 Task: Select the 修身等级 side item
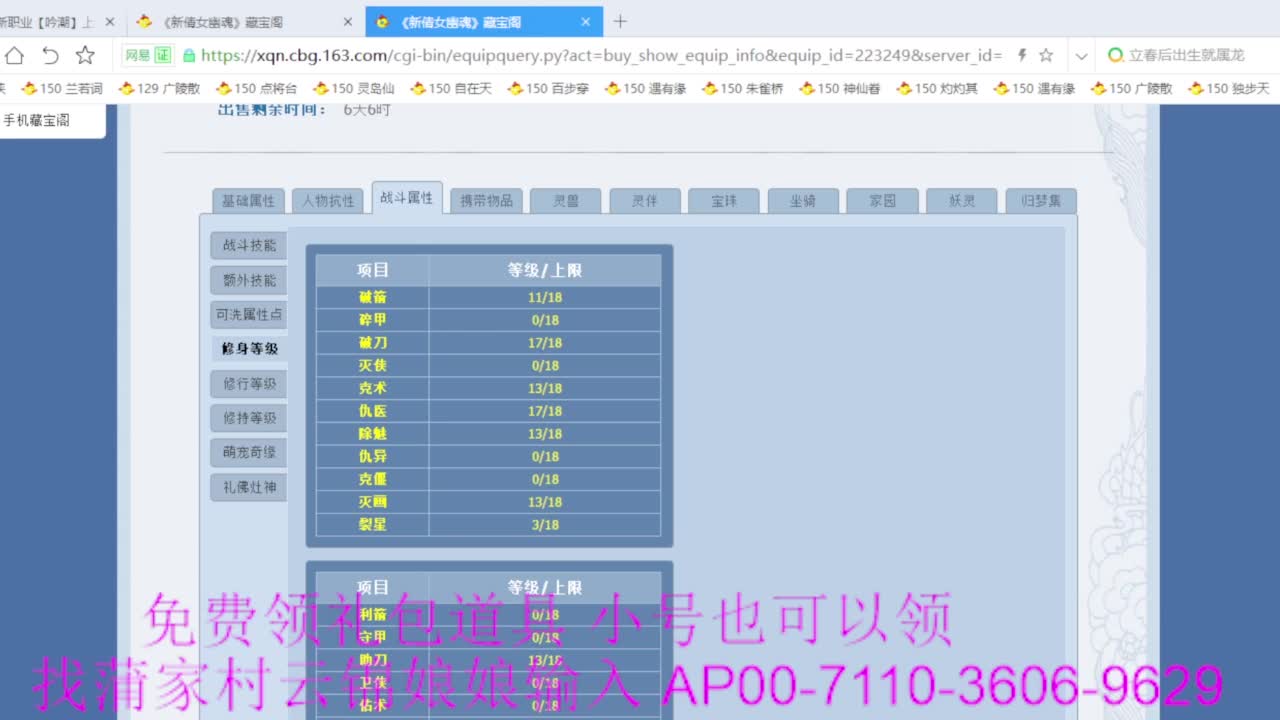249,349
